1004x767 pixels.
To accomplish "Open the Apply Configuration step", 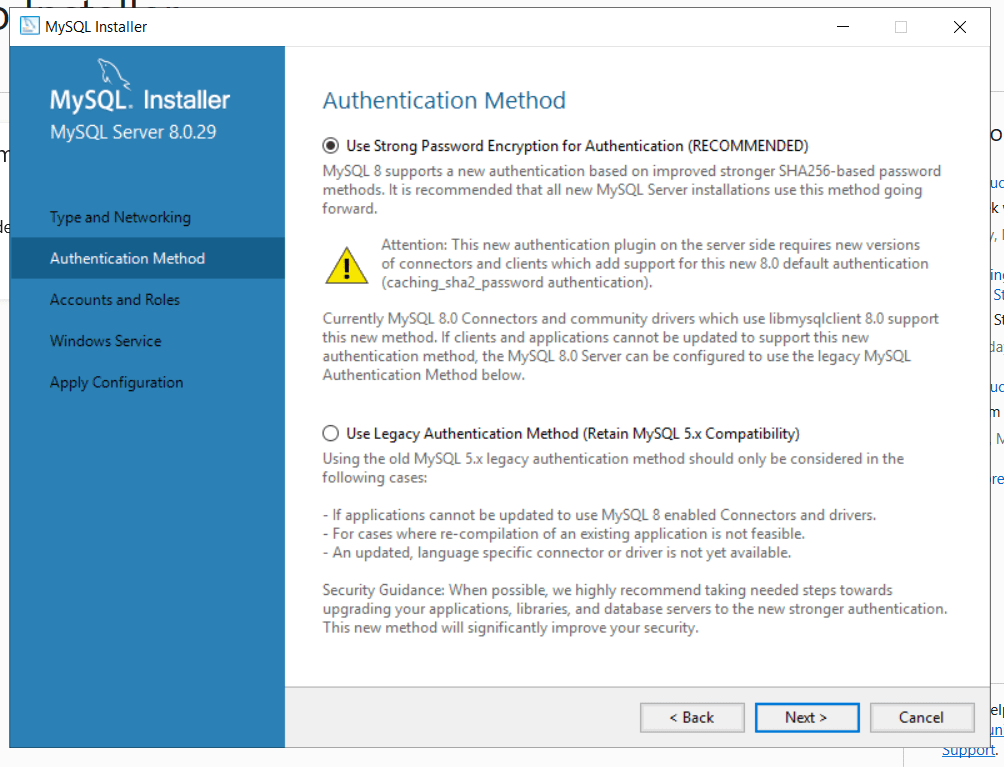I will [117, 382].
